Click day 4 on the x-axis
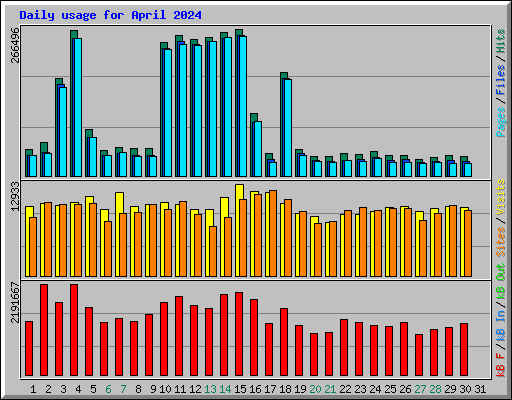The width and height of the screenshot is (512, 400). [x=78, y=389]
